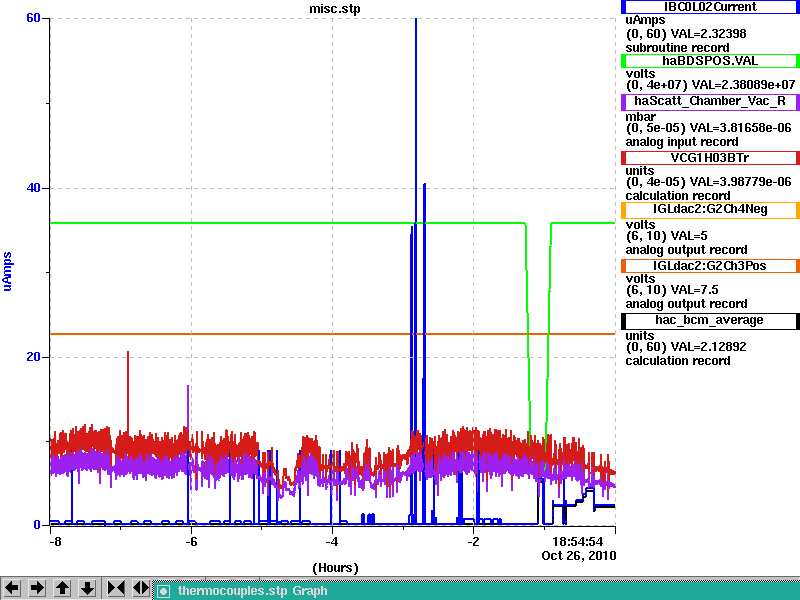The width and height of the screenshot is (800, 600).
Task: Click the right arrow pan button
Action: tap(37, 588)
